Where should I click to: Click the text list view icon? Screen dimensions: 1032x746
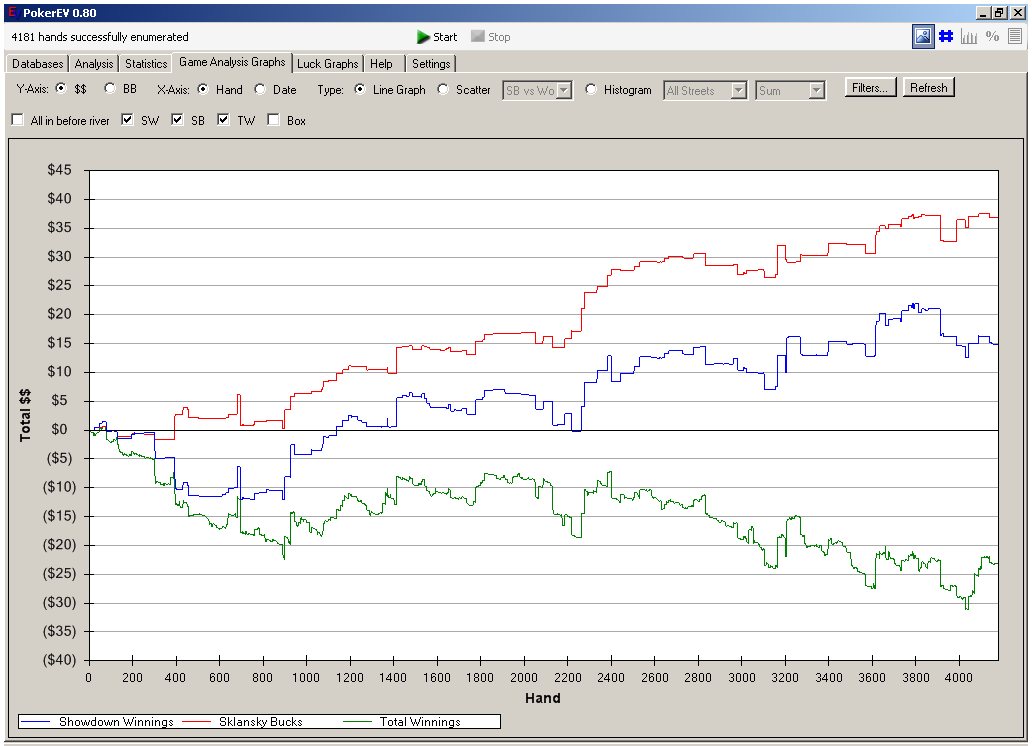pyautogui.click(x=1015, y=37)
